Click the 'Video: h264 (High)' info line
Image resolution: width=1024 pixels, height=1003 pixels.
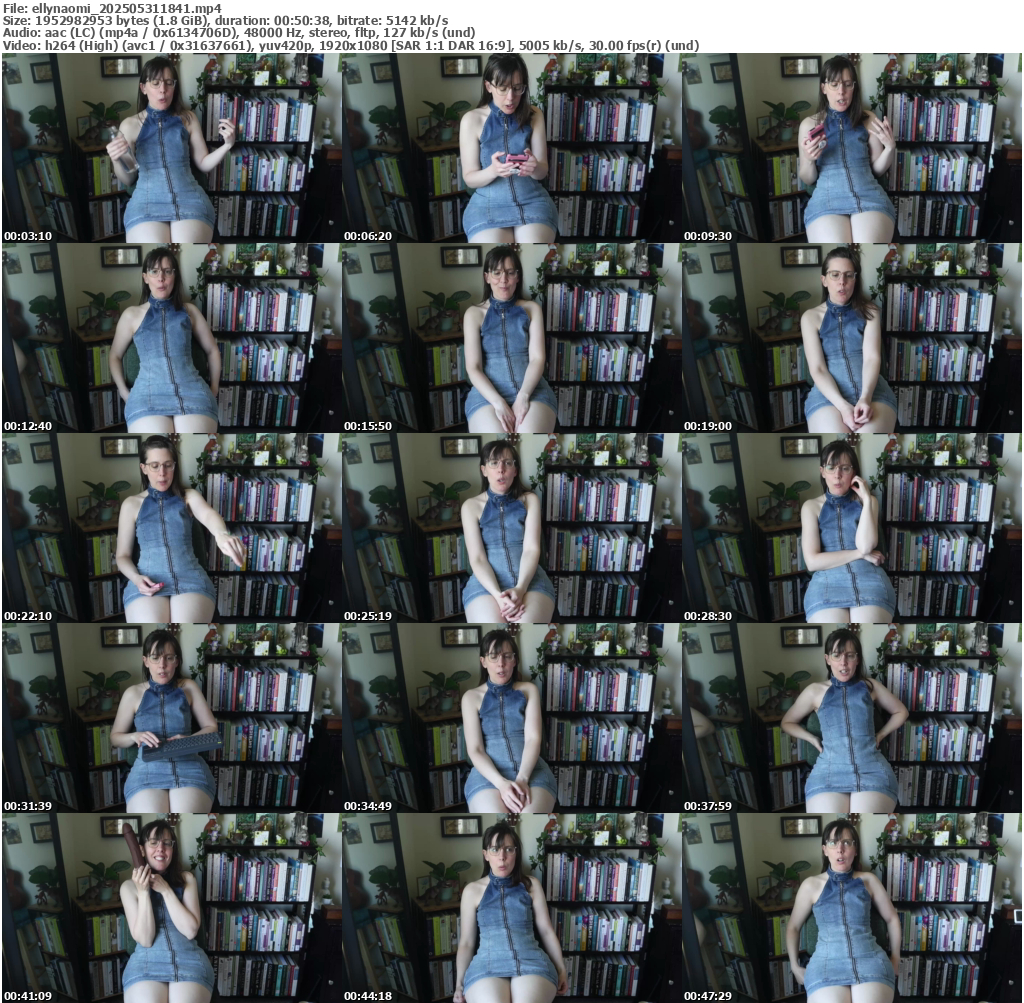coord(351,46)
